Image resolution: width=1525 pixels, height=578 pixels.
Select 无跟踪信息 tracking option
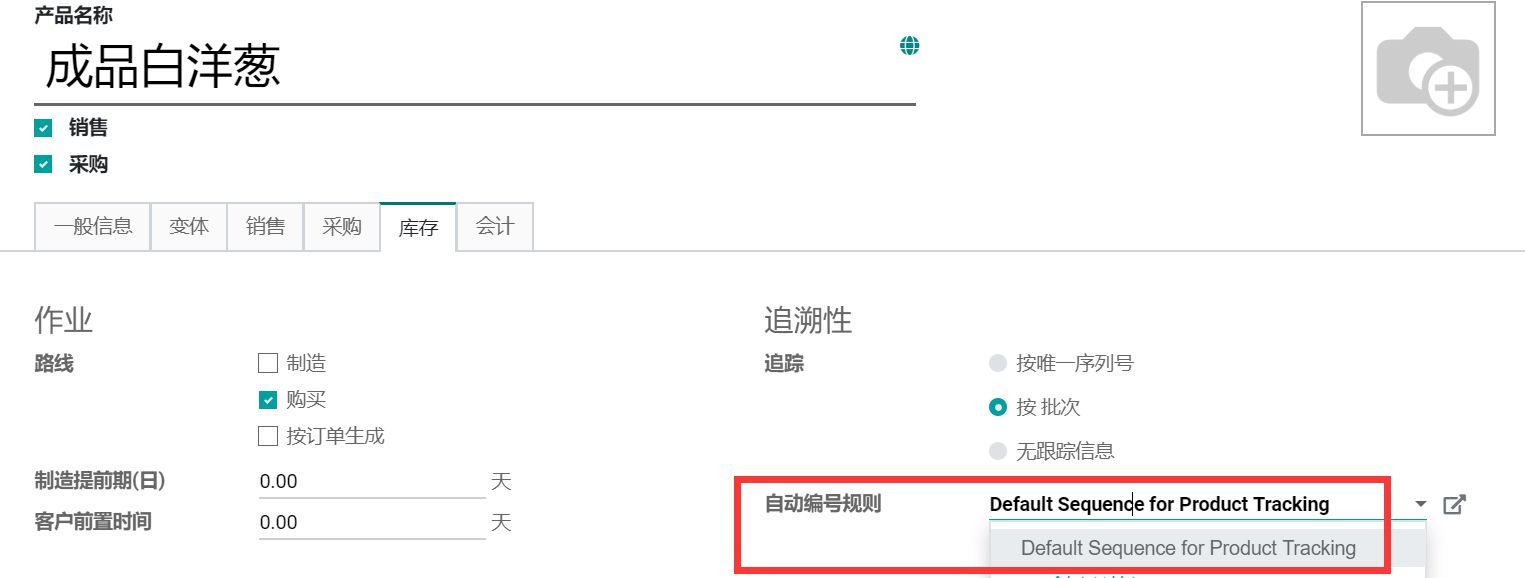tap(997, 451)
